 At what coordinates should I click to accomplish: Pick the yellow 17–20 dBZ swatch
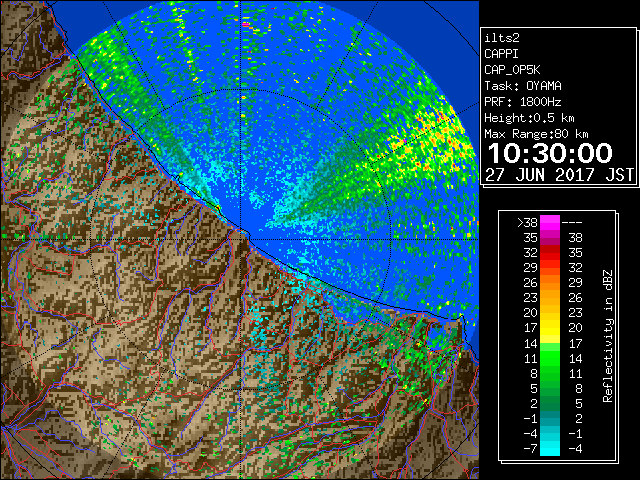click(550, 328)
